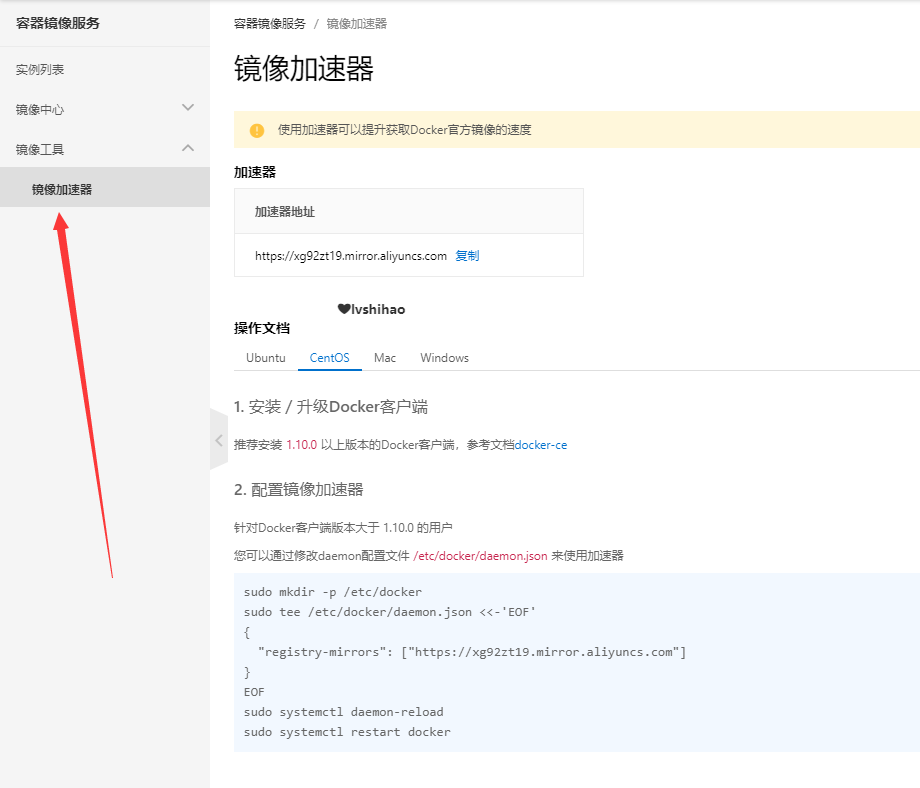Click the 'sudo mkdir -p /etc/docker' line
The width and height of the screenshot is (920, 788).
(x=333, y=592)
